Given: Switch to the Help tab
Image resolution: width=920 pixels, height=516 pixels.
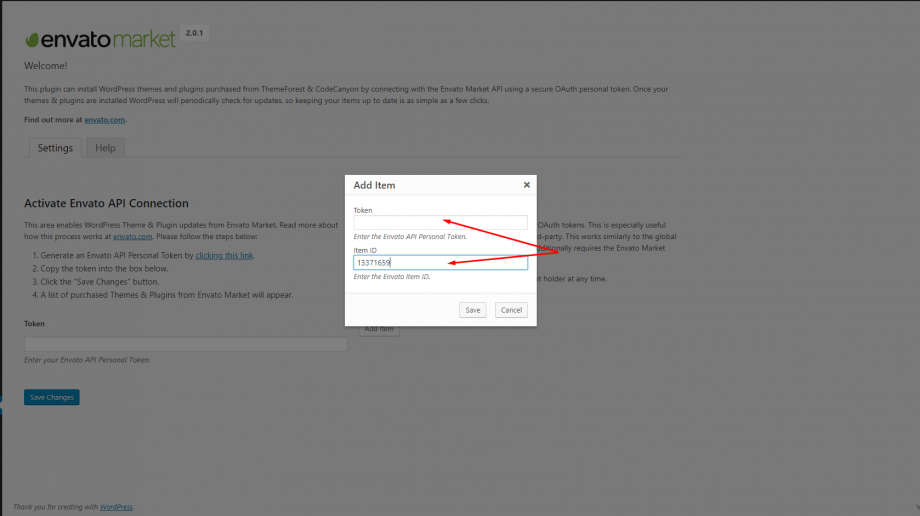Looking at the screenshot, I should pos(105,148).
